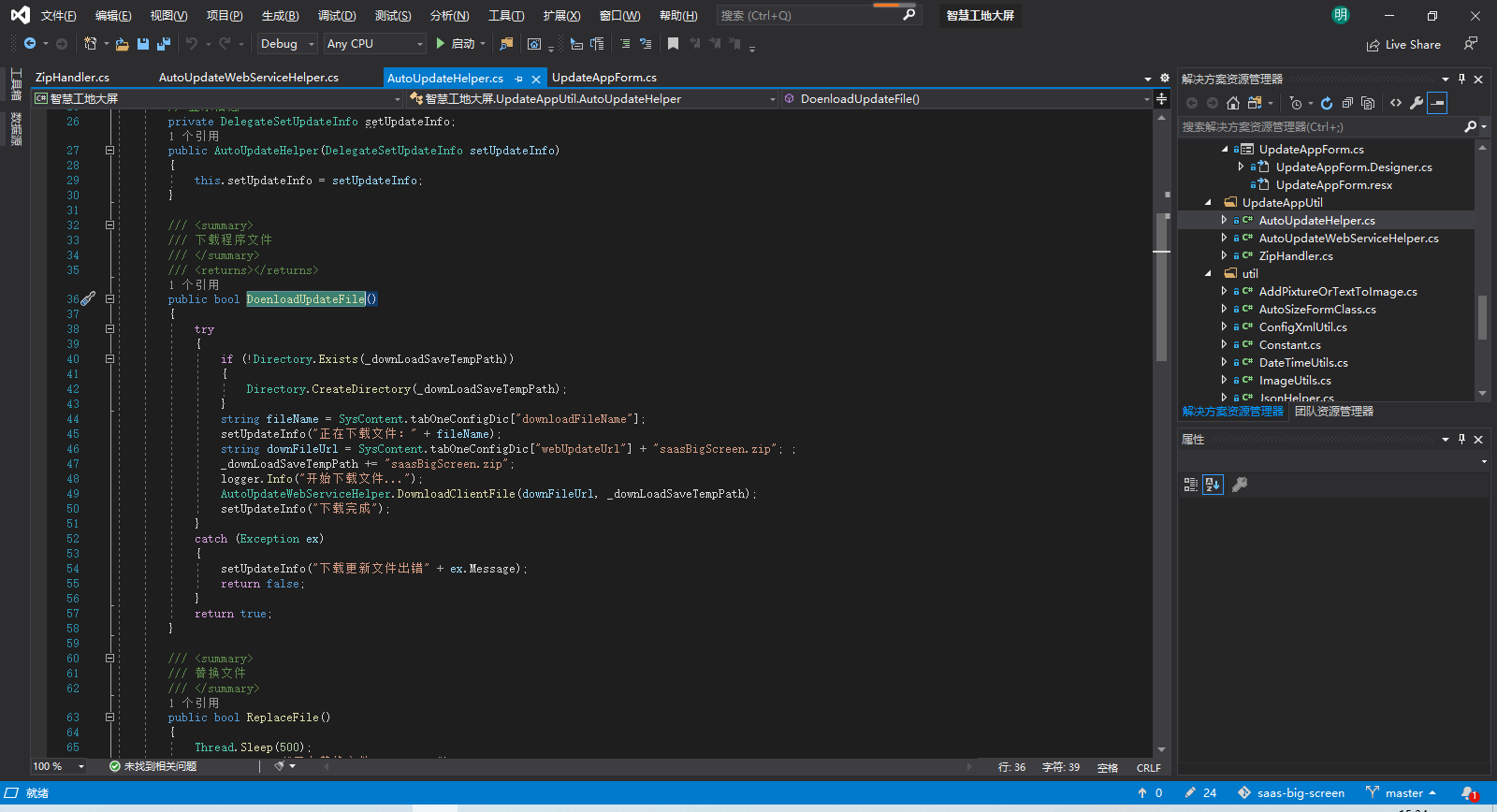Click the Save All disks icon

[x=164, y=44]
